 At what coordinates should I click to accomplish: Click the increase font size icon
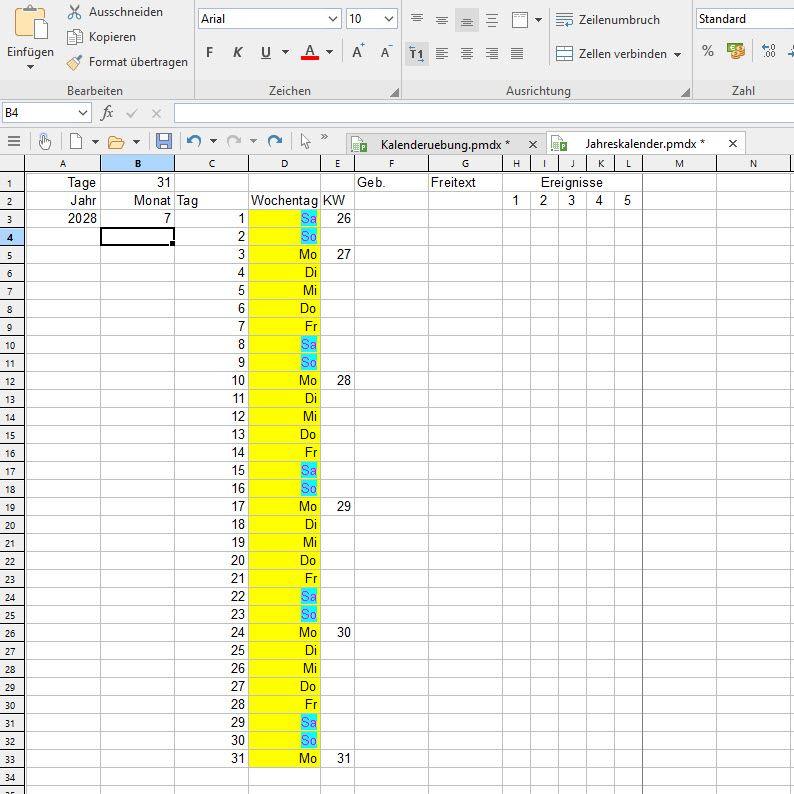point(358,52)
